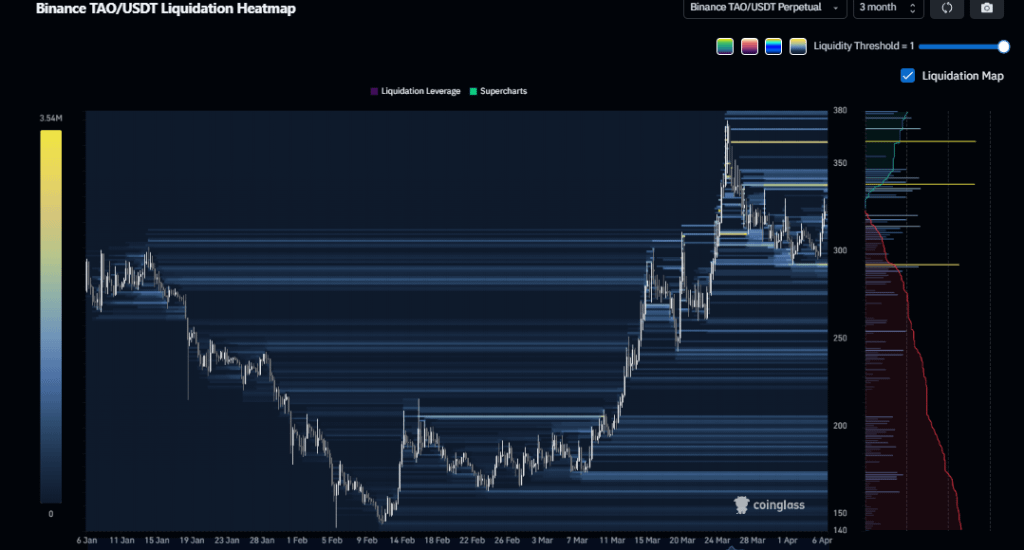
Task: Click the 28 Mar date label
Action: pyautogui.click(x=752, y=540)
